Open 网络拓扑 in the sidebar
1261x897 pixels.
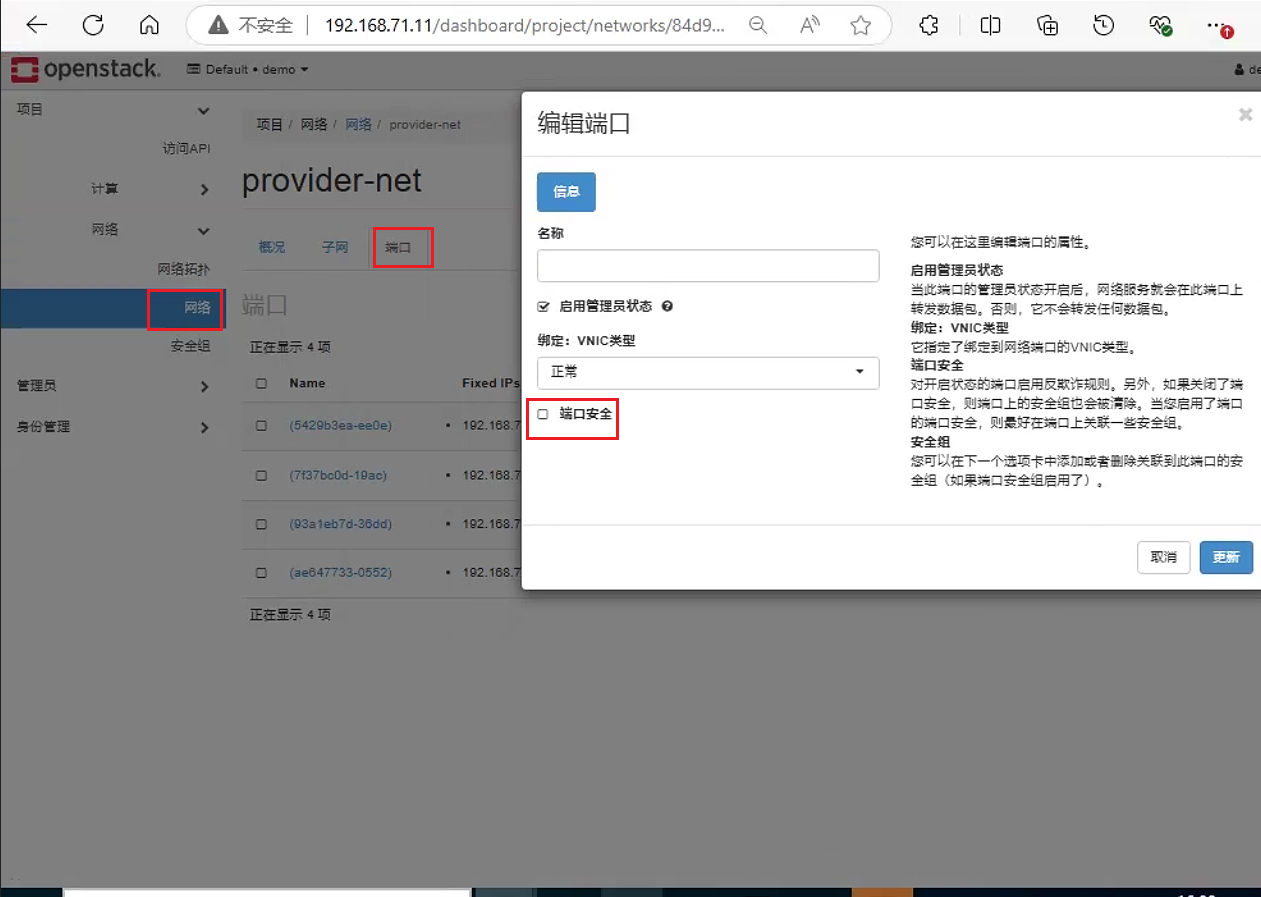coord(184,269)
